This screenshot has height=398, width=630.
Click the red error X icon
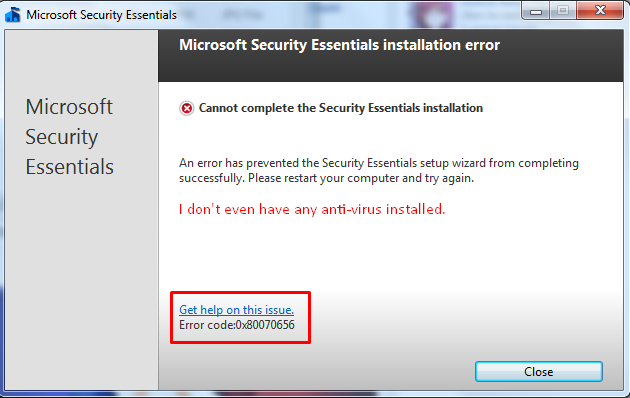[186, 108]
